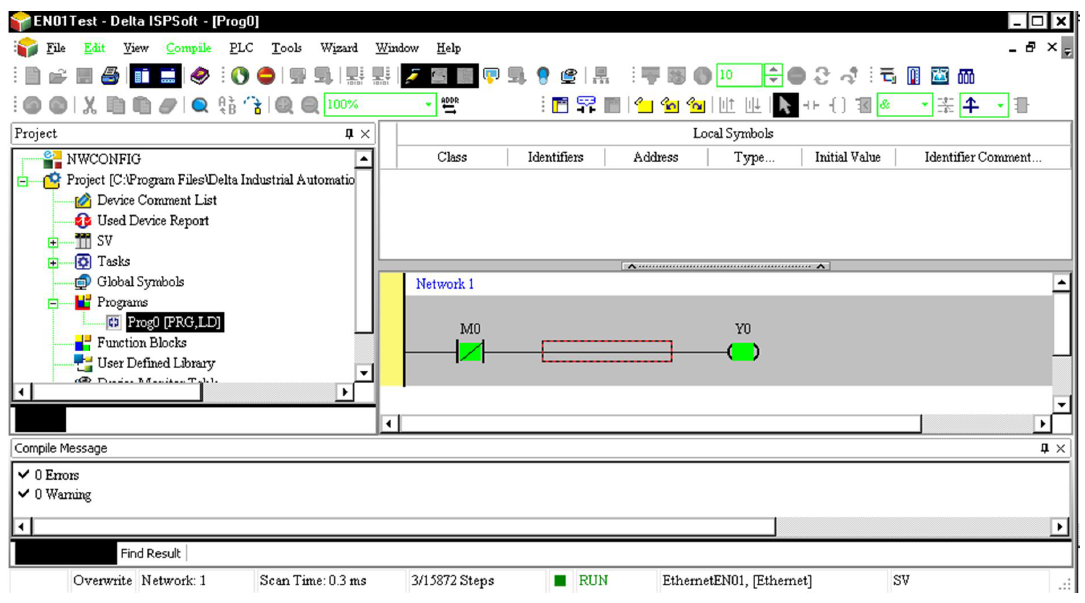Click the ADDR address display icon

[x=450, y=105]
